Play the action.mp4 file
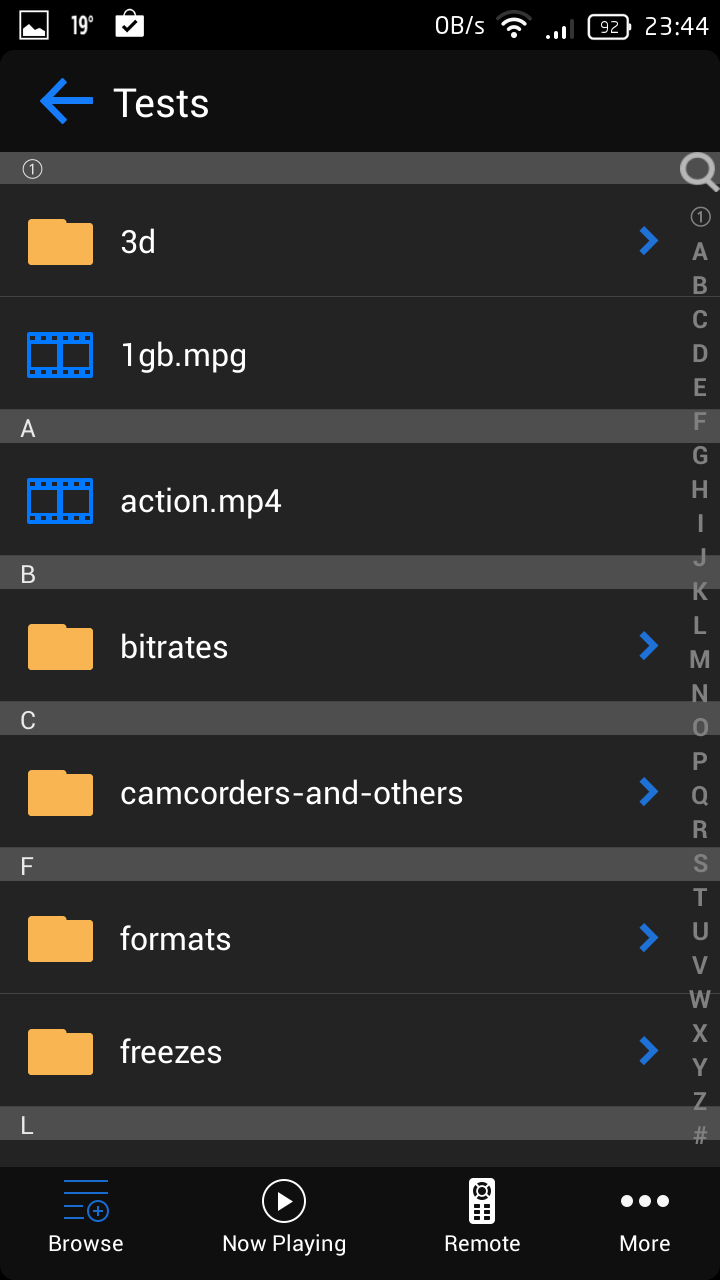 pos(201,501)
